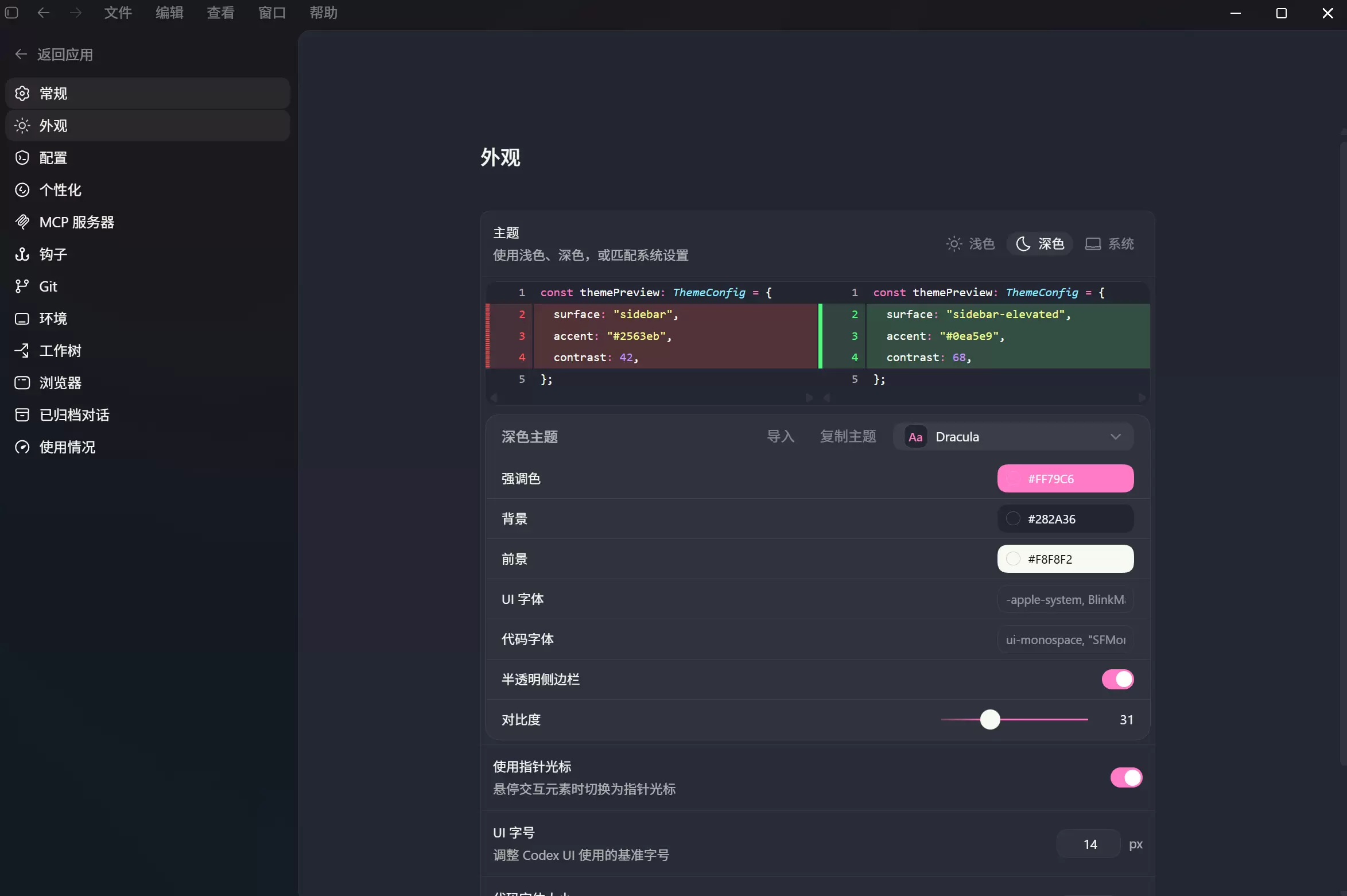Image resolution: width=1347 pixels, height=896 pixels.
Task: Open the 文件 menu
Action: pos(118,13)
